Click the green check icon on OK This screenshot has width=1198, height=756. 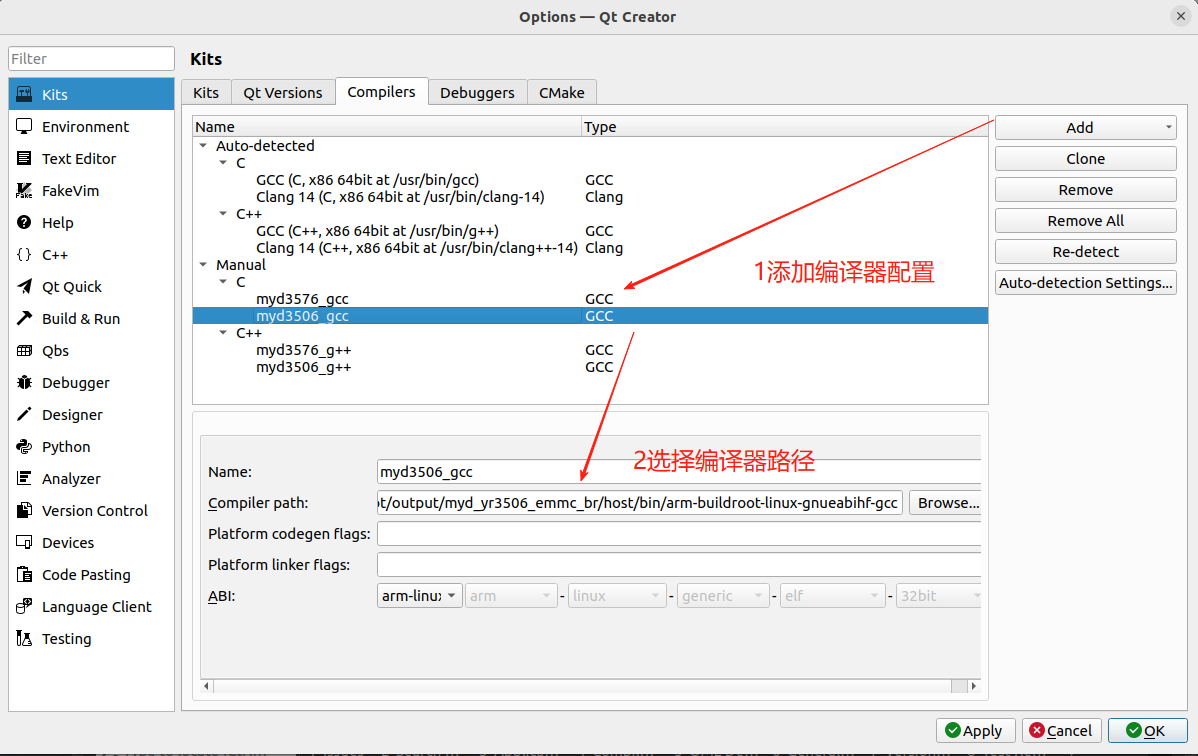tap(1134, 730)
